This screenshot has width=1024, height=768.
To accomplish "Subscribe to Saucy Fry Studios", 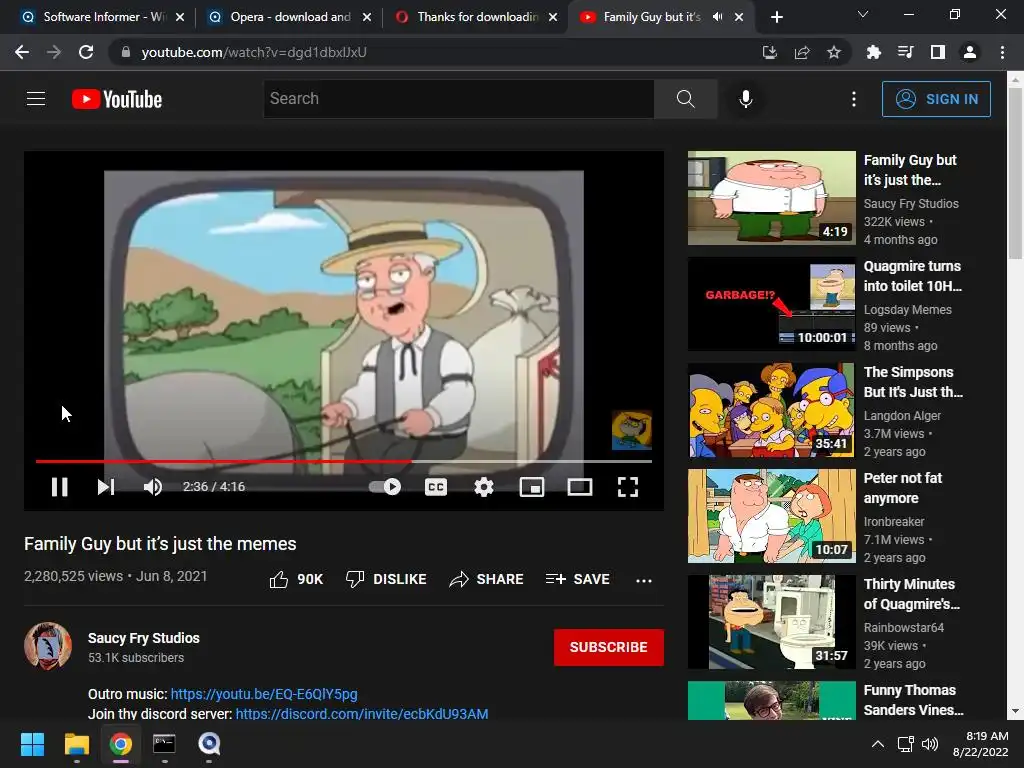I will 609,647.
